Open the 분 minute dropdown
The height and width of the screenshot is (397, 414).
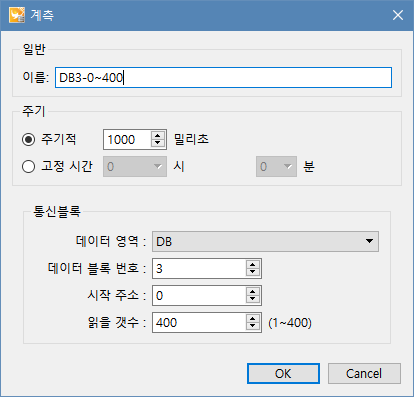coord(276,166)
